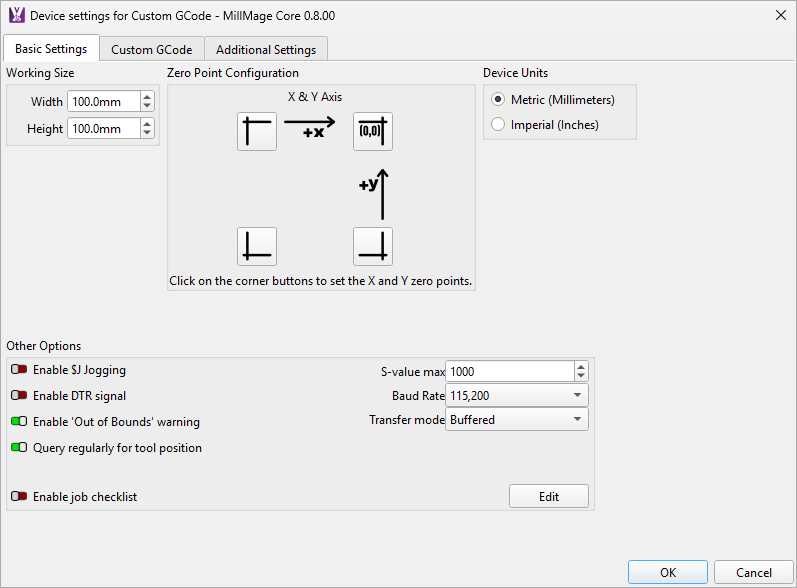Increase Width with the up arrow

click(x=148, y=97)
